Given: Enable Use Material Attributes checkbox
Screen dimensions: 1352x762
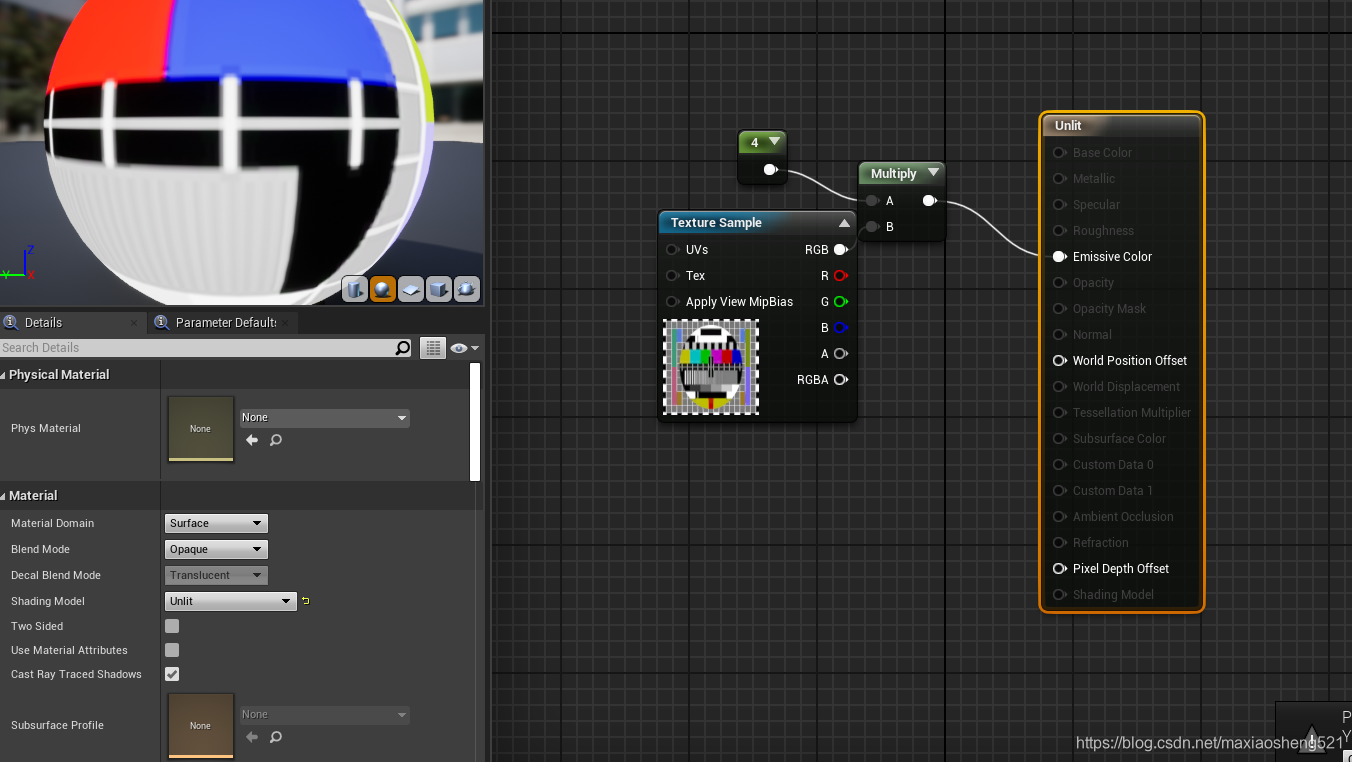Looking at the screenshot, I should coord(172,650).
